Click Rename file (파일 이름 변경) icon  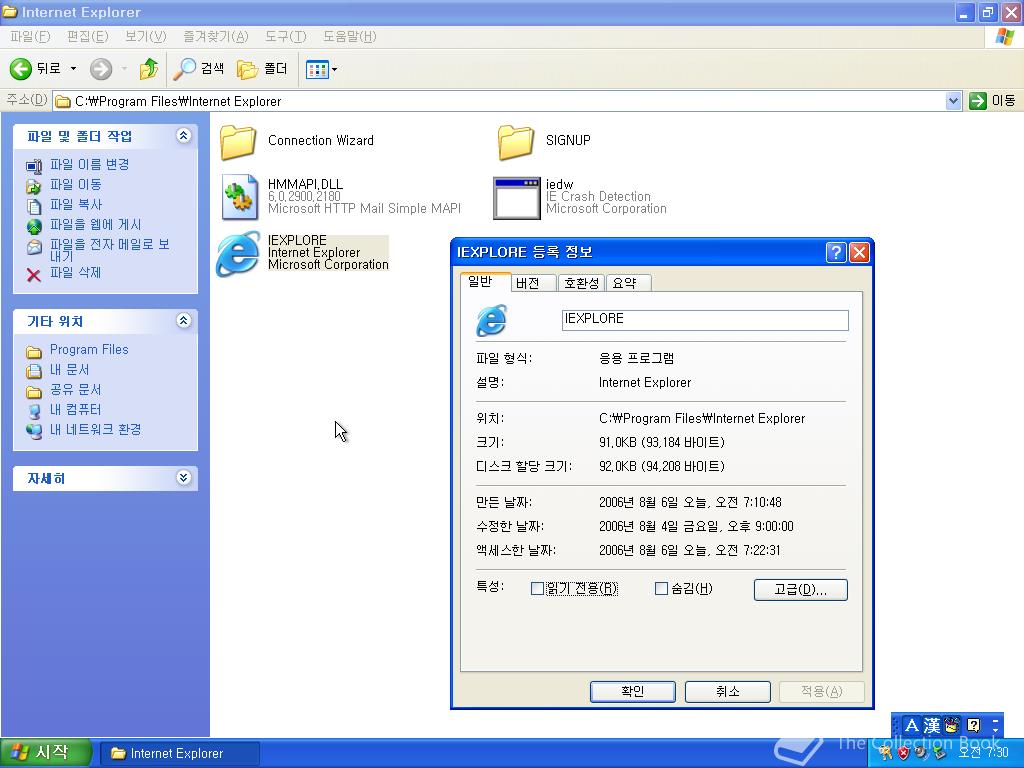point(34,166)
